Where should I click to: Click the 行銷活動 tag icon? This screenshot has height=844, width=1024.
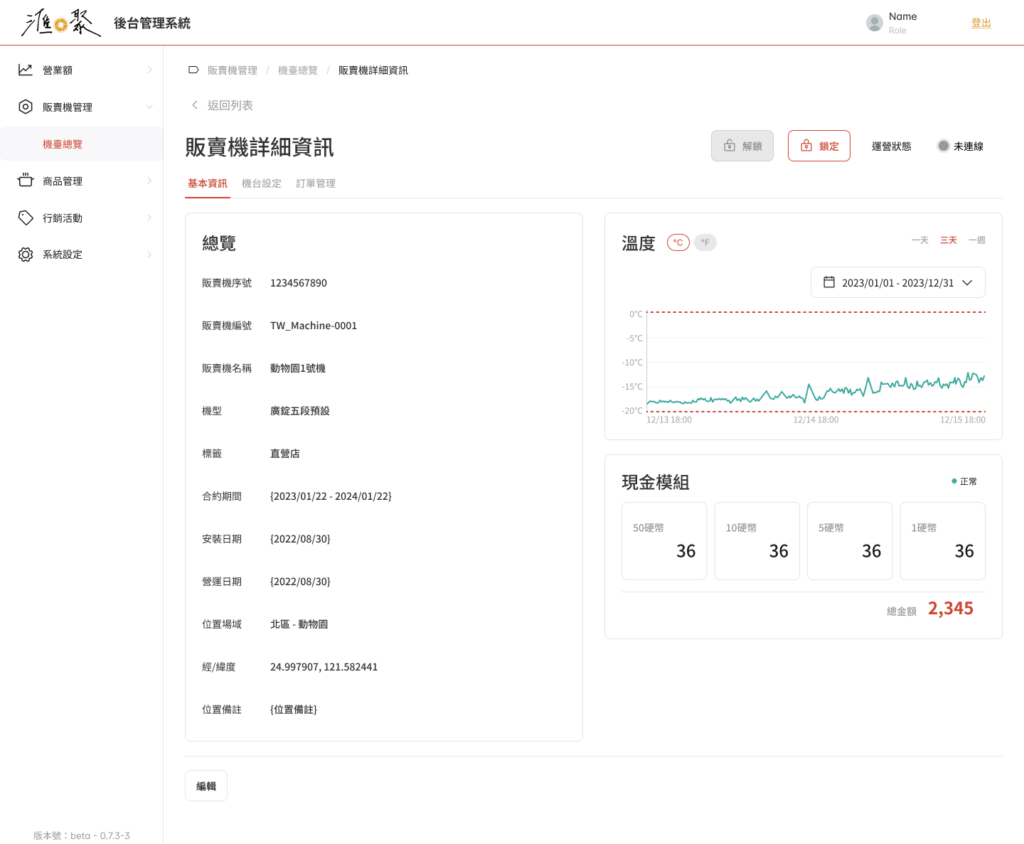26,218
